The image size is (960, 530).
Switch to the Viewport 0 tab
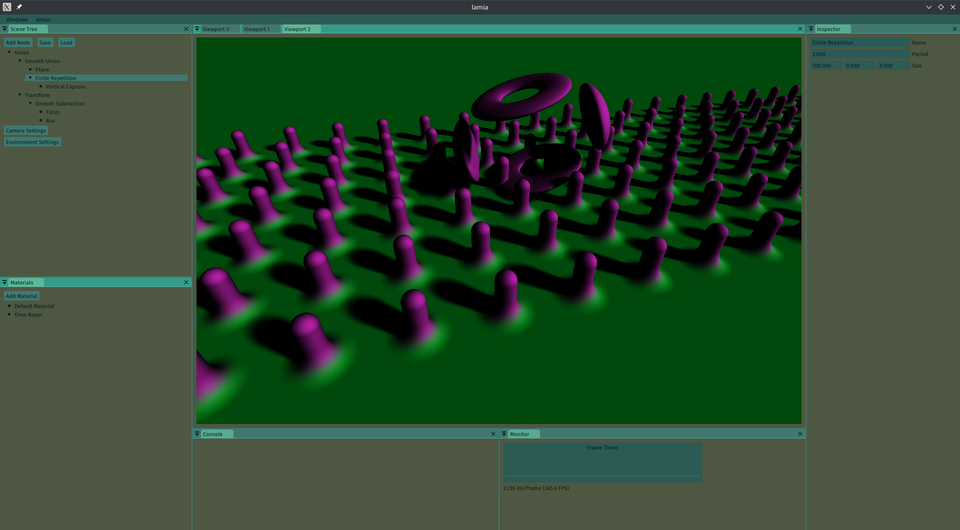pos(216,29)
